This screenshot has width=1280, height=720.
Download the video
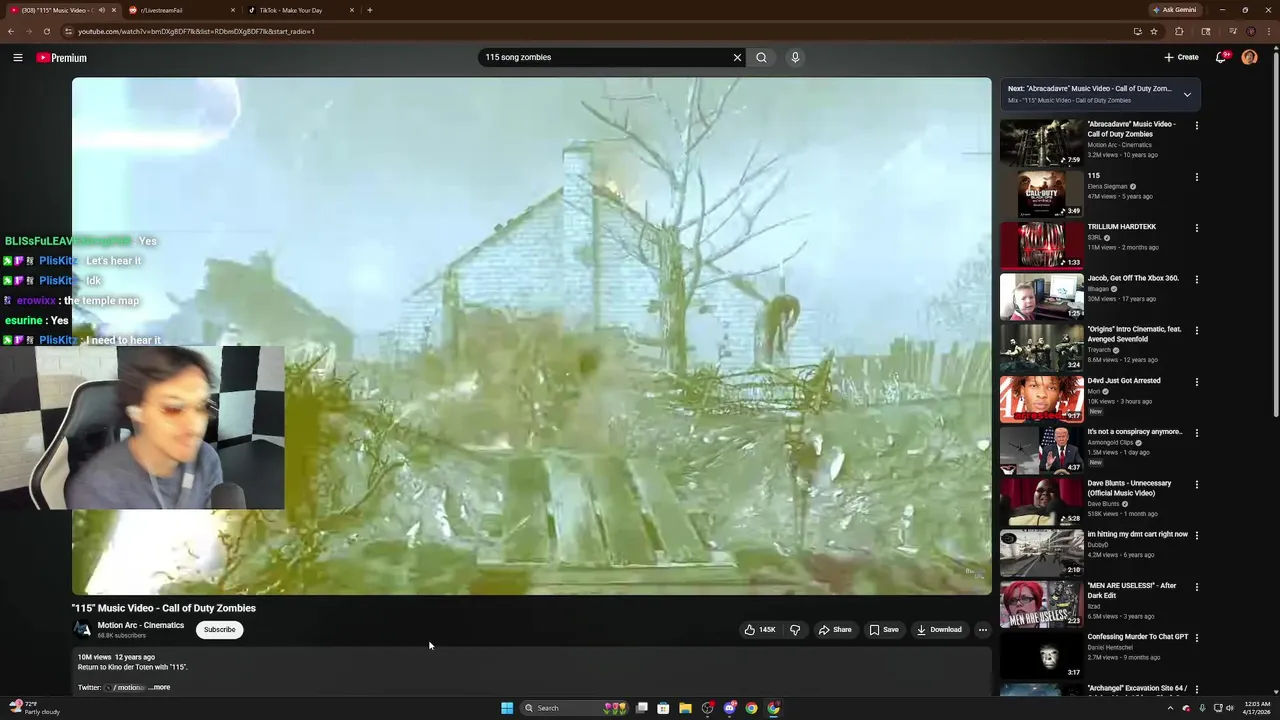[x=939, y=630]
